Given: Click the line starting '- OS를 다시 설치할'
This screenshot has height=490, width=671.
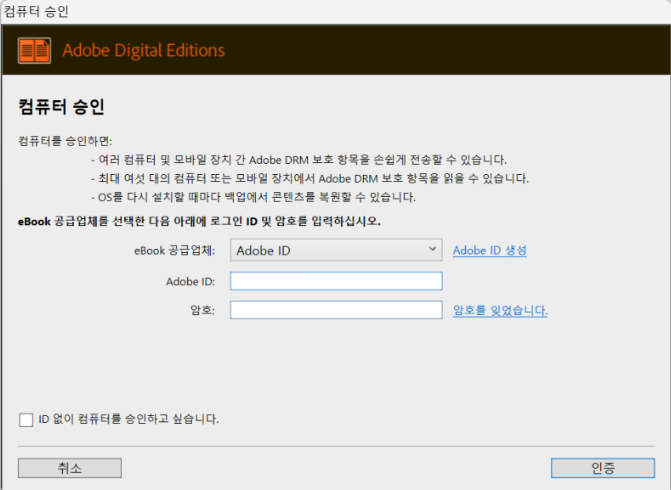Looking at the screenshot, I should coord(253,197).
